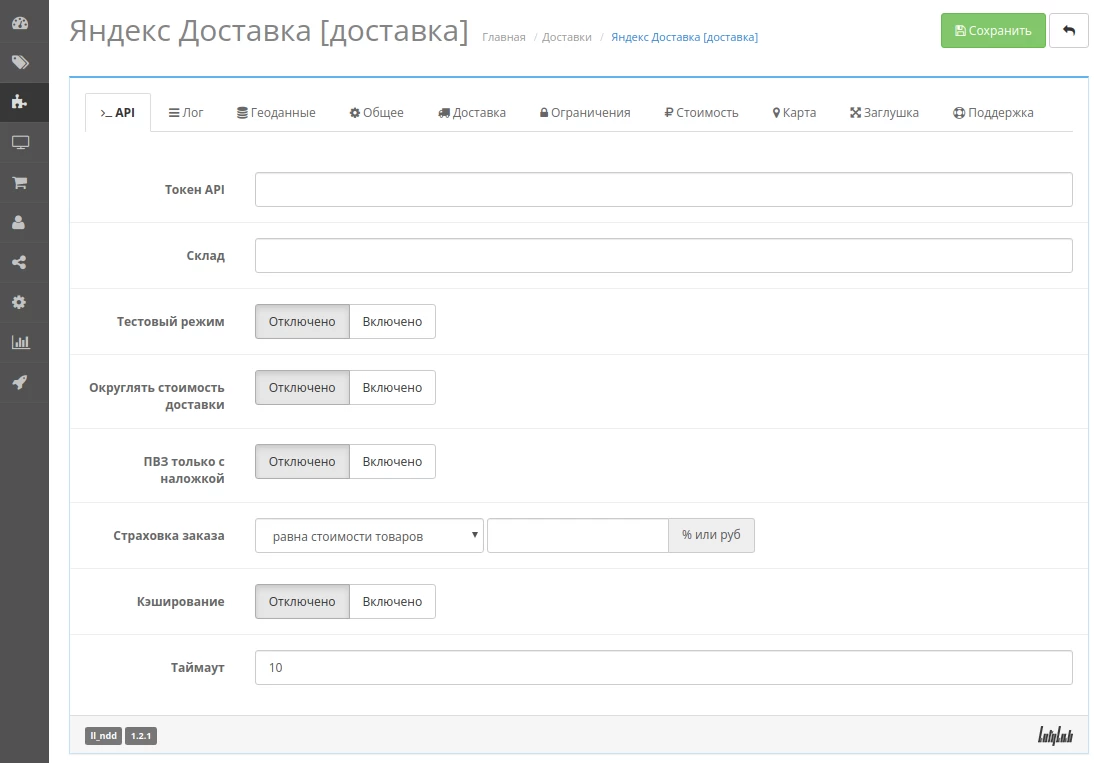The width and height of the screenshot is (1094, 763).
Task: Focus the Таймаут input field
Action: 664,667
